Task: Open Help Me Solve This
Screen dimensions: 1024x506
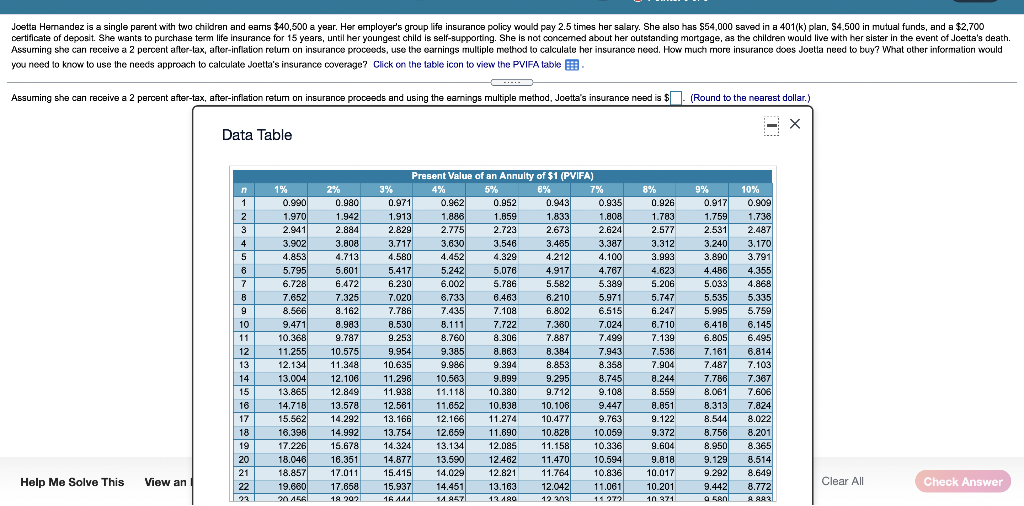Action: click(x=72, y=482)
